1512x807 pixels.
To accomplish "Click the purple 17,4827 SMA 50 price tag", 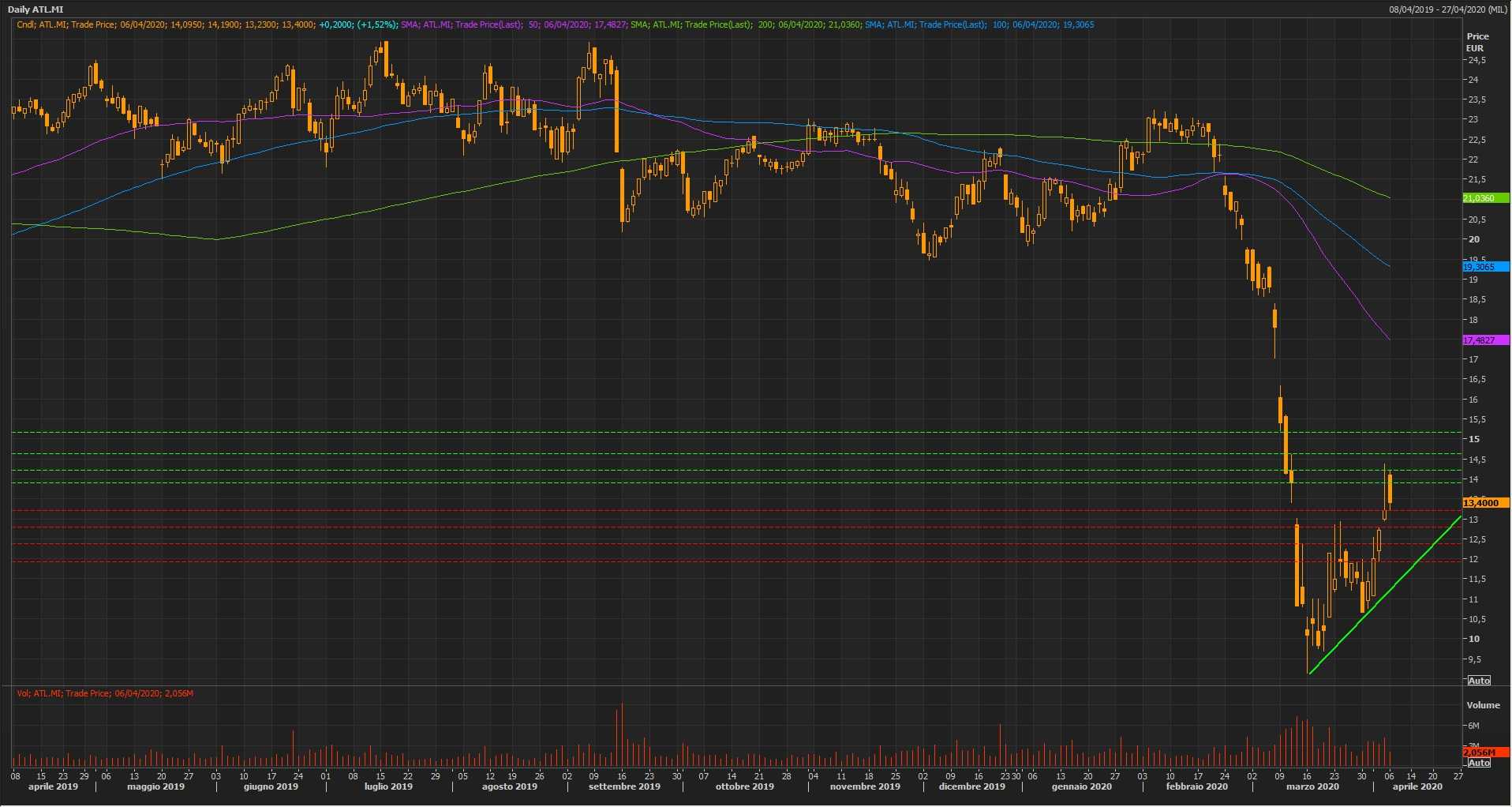I will point(1484,340).
